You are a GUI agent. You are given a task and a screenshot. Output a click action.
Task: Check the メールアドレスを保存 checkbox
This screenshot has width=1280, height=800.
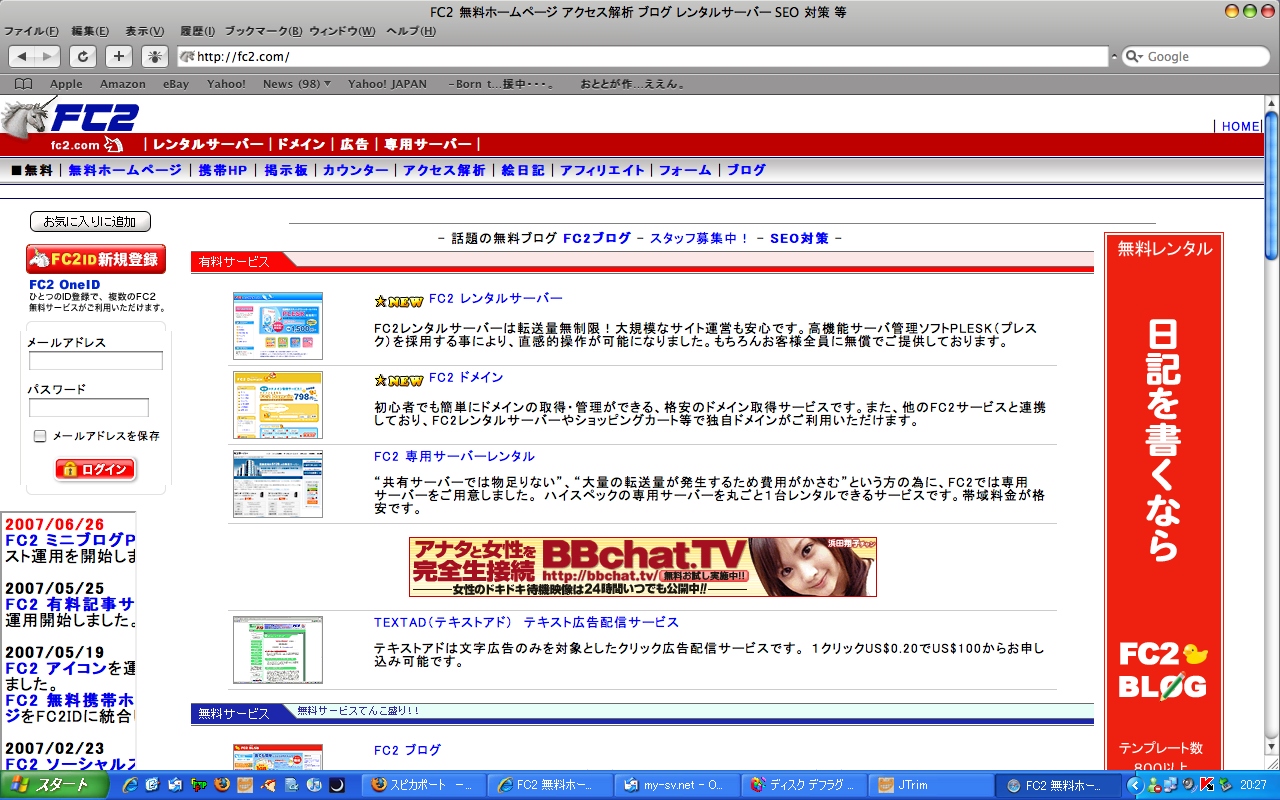coord(40,436)
